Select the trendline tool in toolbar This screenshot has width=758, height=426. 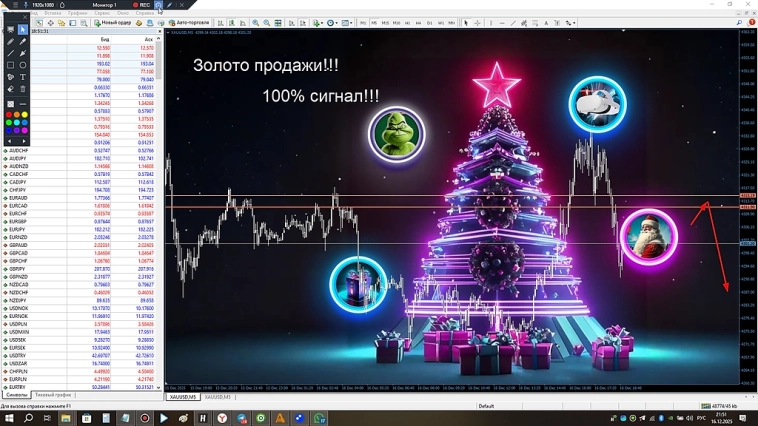[513, 23]
